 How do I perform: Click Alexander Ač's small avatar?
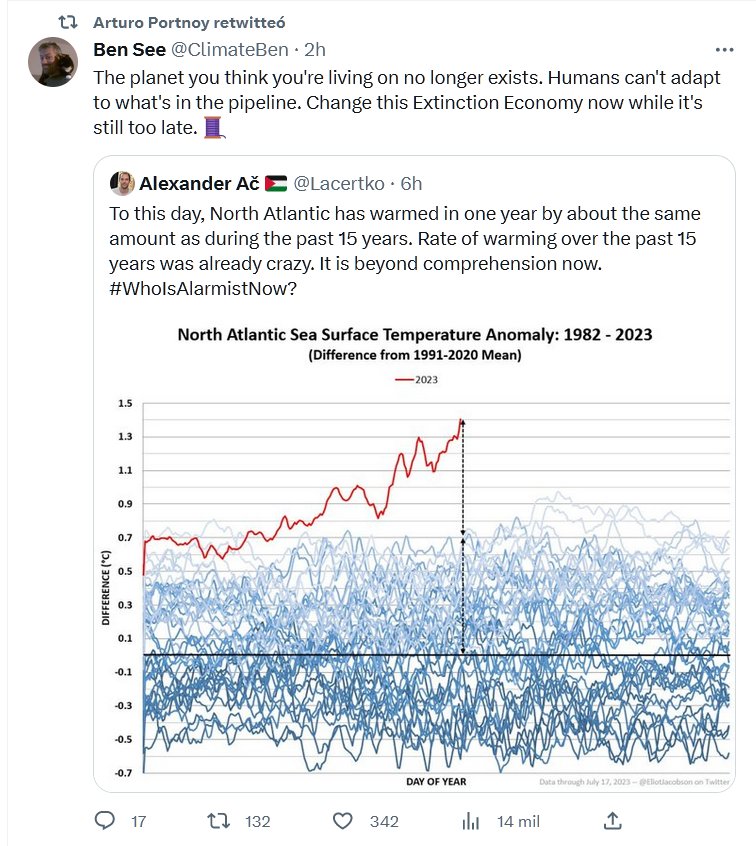pyautogui.click(x=122, y=183)
